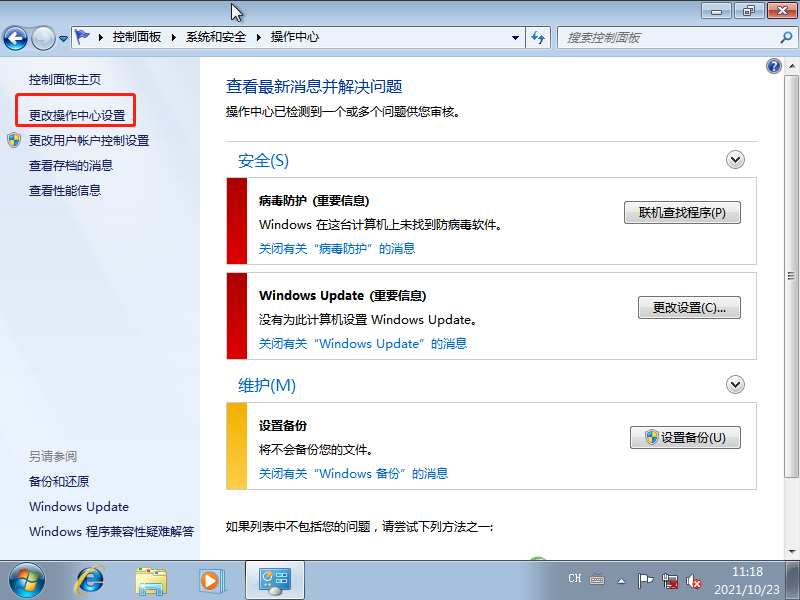Click 联机查找程序(P) button
Screen dimensions: 800x600
(x=682, y=212)
